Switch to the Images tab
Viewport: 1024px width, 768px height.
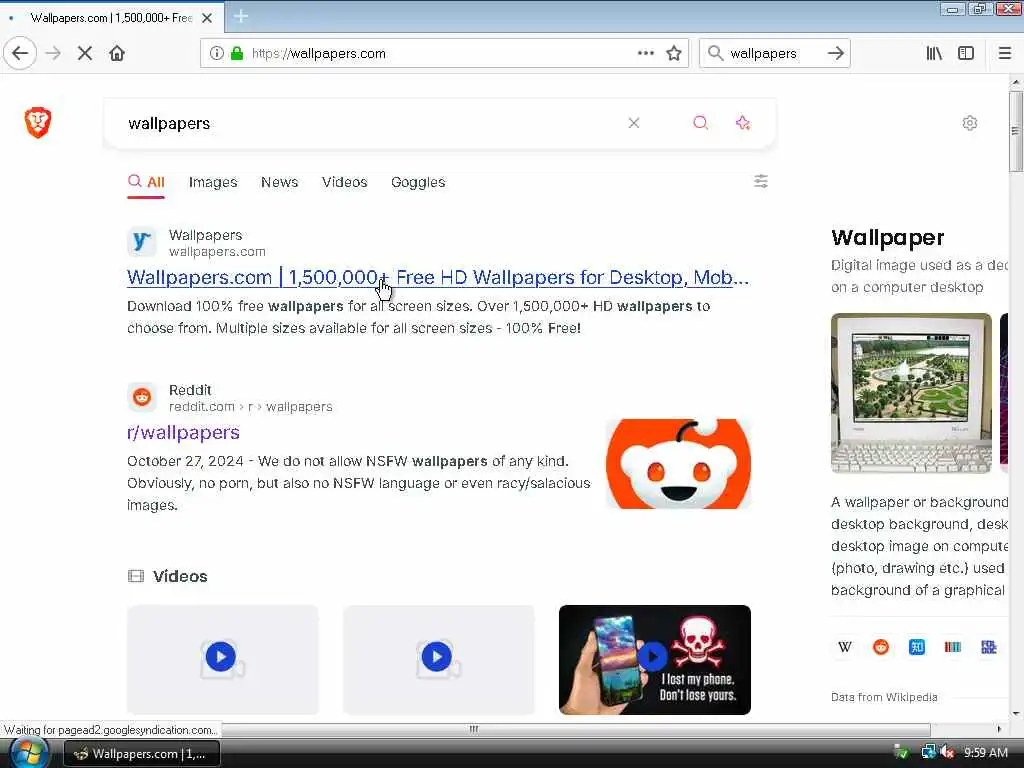point(213,182)
